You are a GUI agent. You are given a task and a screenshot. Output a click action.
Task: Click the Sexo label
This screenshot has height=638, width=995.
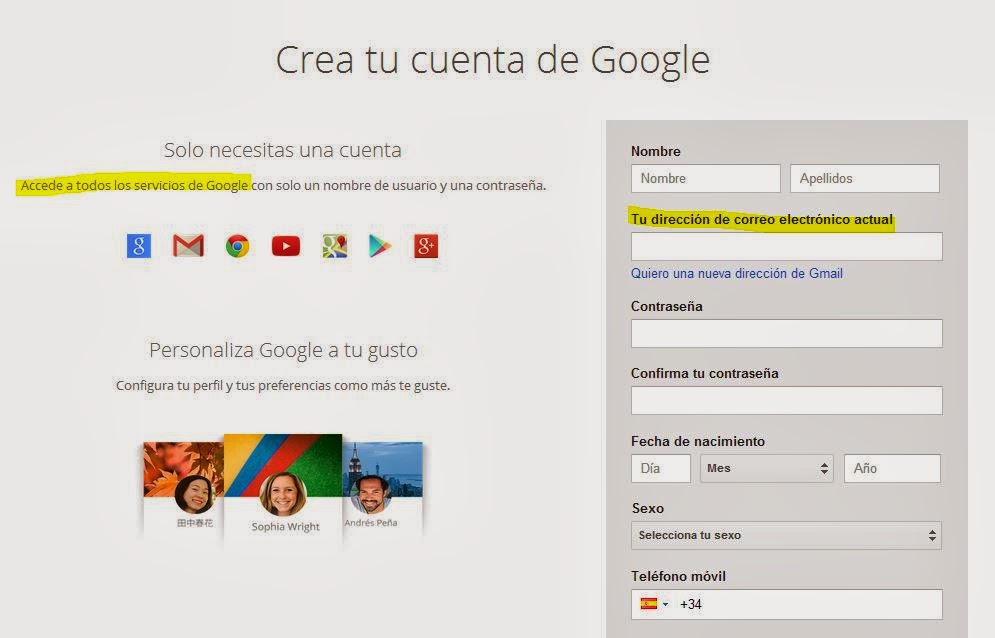[x=648, y=508]
